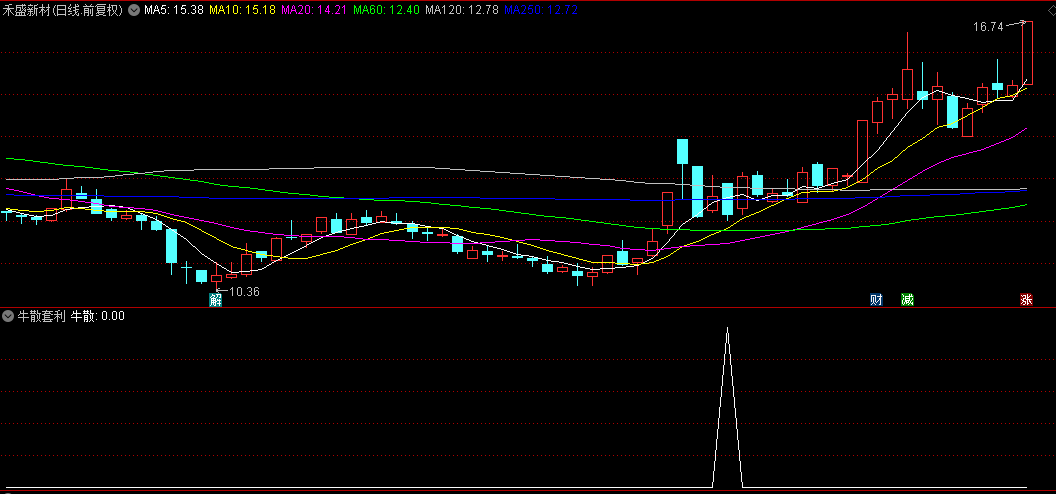Click the green 减 marker icon

[x=908, y=299]
